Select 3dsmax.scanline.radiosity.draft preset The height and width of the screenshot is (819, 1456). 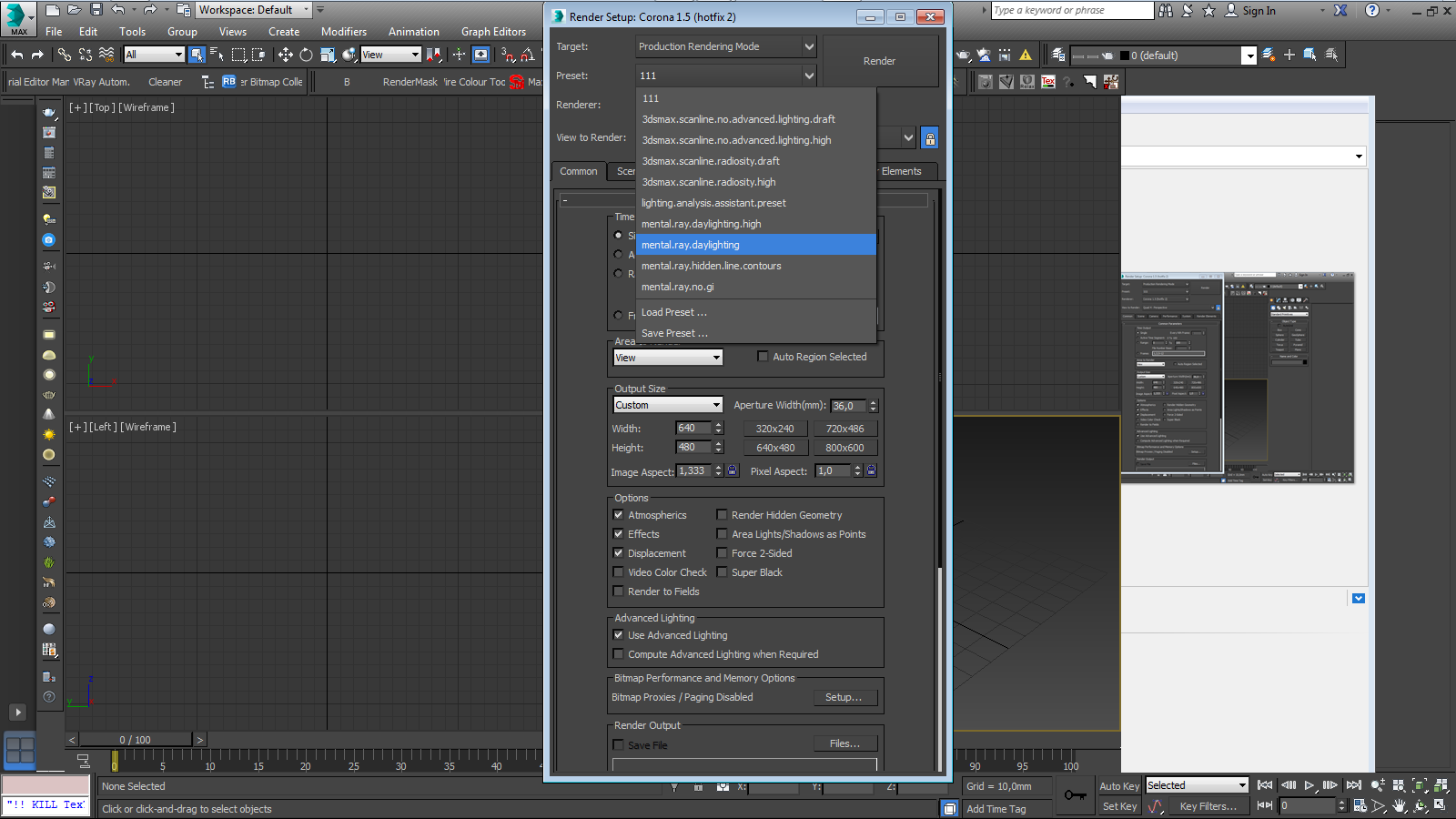point(755,161)
